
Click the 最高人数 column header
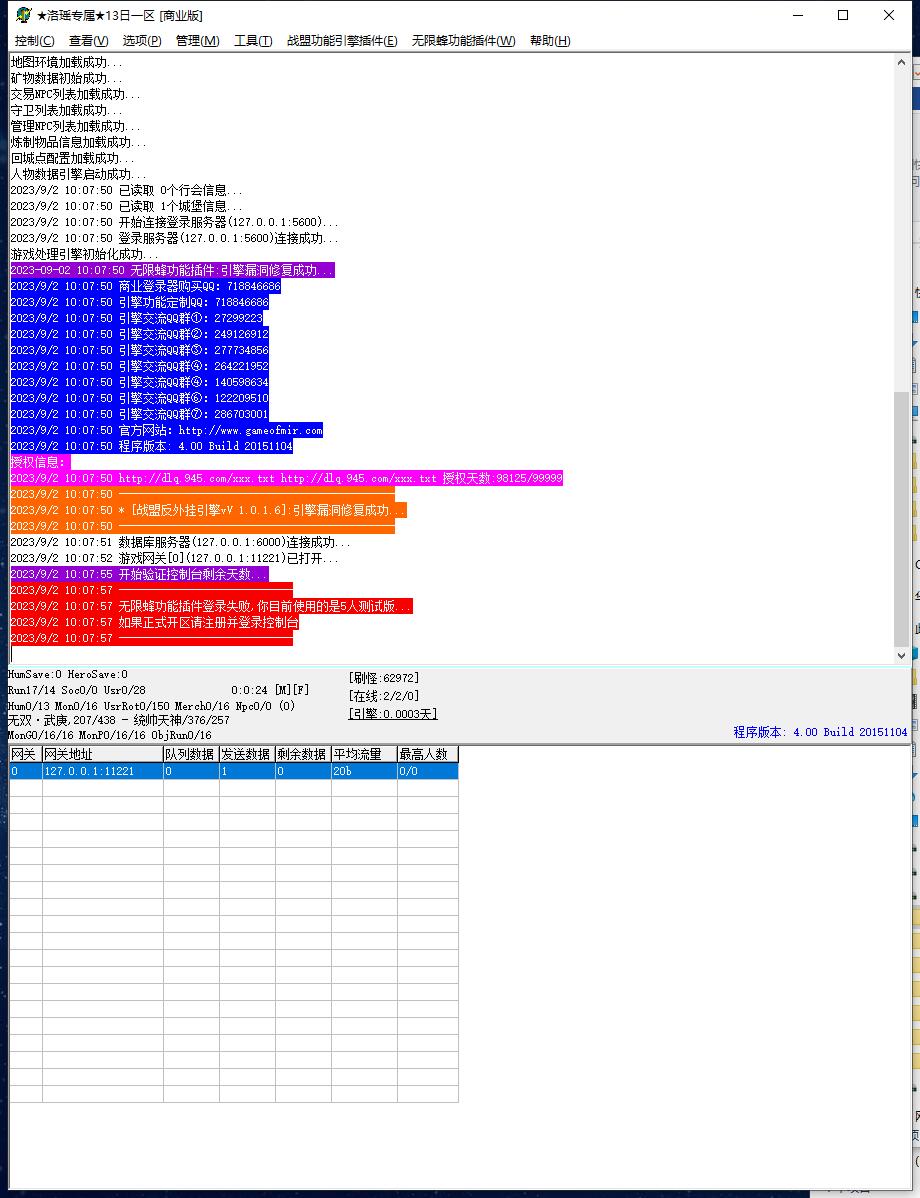[x=427, y=754]
